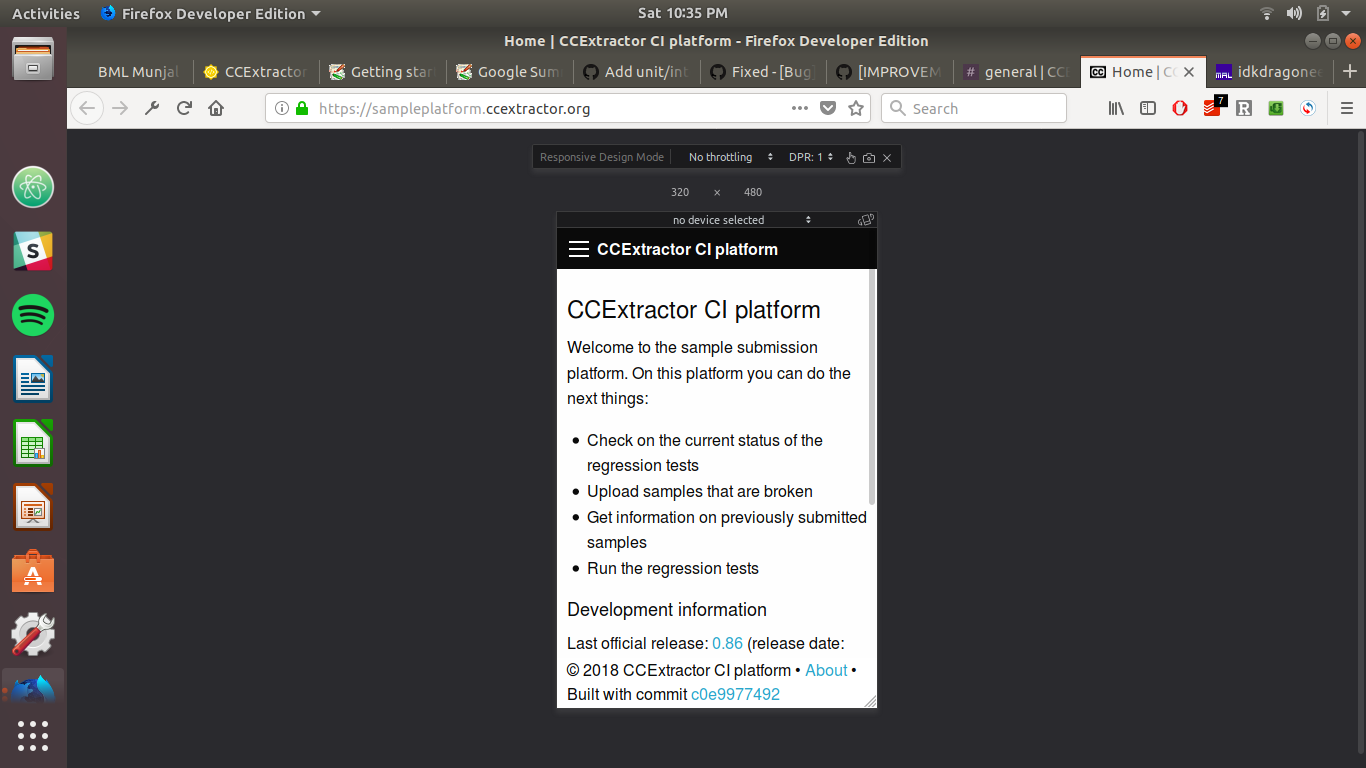Open a new browser tab
This screenshot has height=768, width=1366.
[1350, 72]
